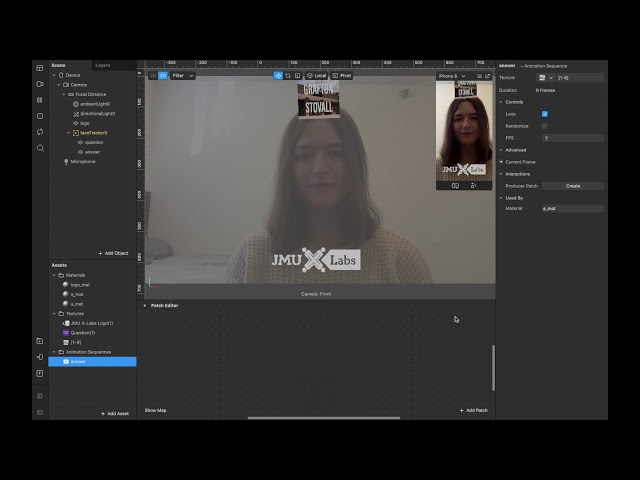Click the Patch Editor vertical scrollbar
Viewport: 640px width, 480px height.
coord(493,368)
